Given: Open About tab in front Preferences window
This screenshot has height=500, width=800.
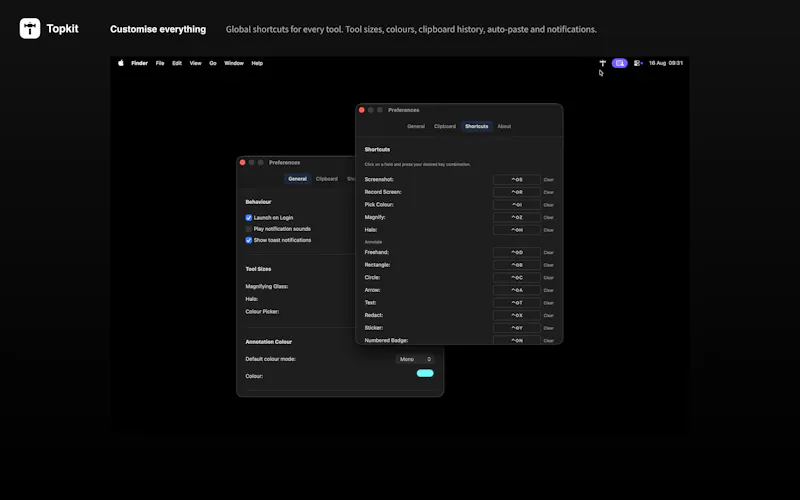Looking at the screenshot, I should click(504, 127).
